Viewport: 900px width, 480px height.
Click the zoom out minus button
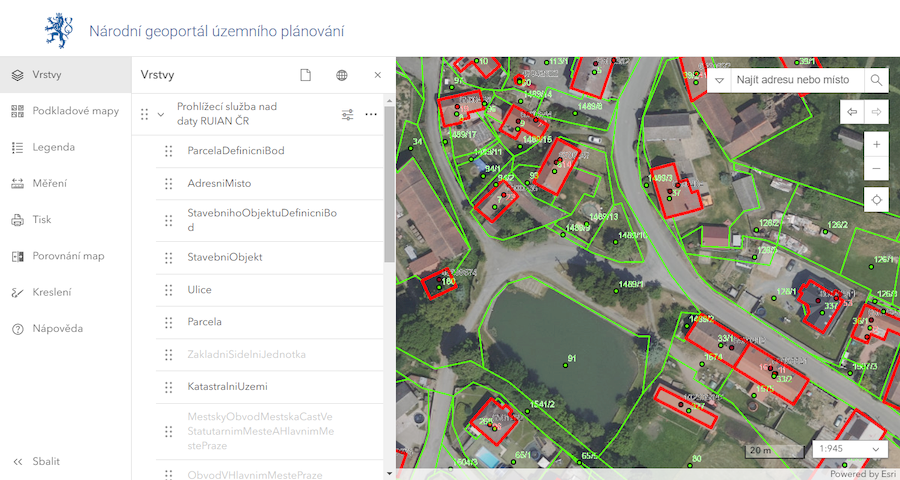pyautogui.click(x=876, y=169)
